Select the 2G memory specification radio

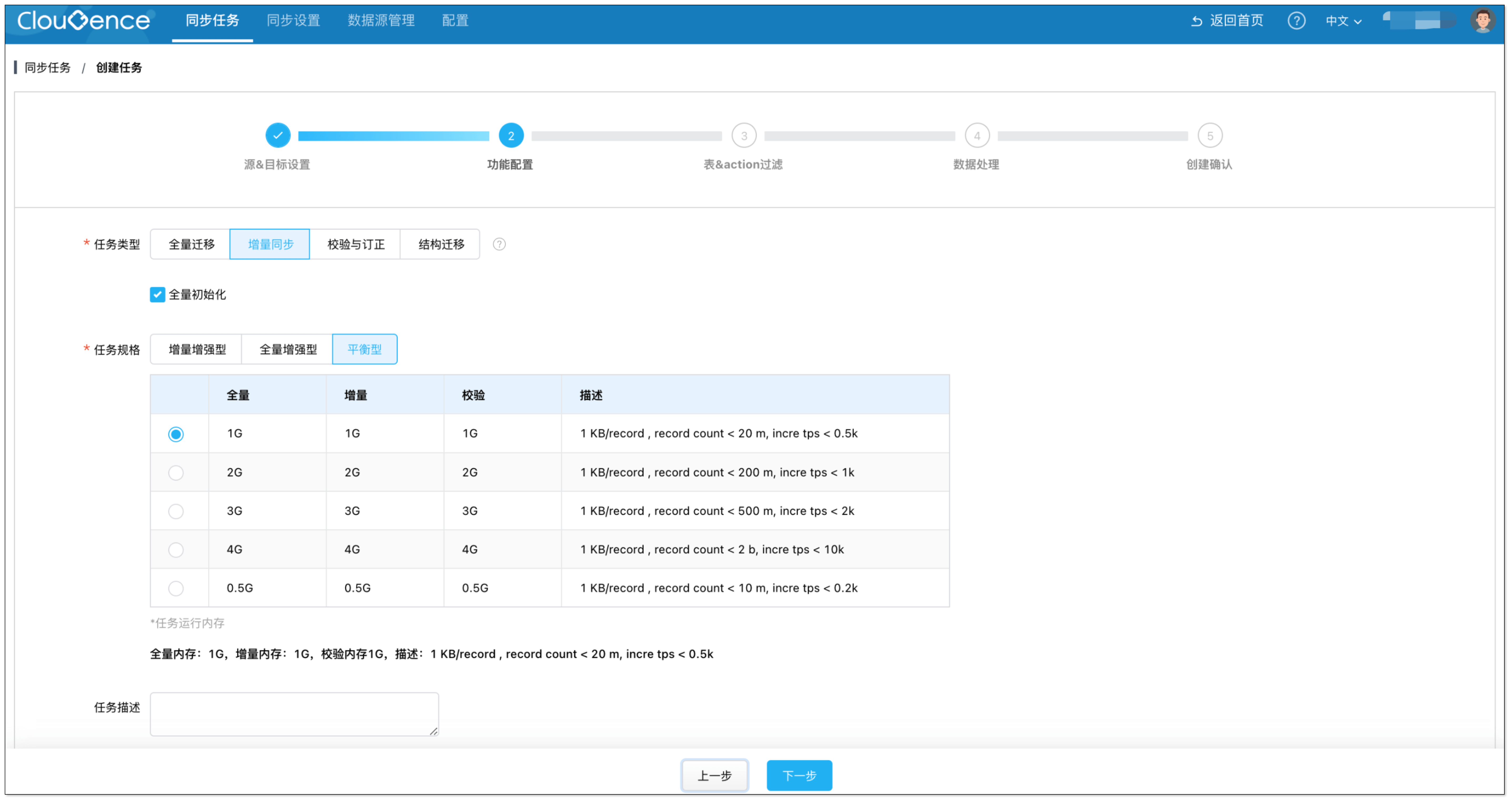[176, 472]
